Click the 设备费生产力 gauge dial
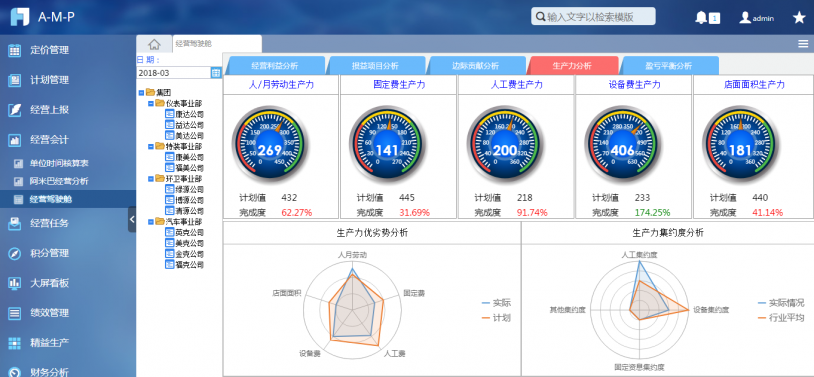 click(x=622, y=144)
